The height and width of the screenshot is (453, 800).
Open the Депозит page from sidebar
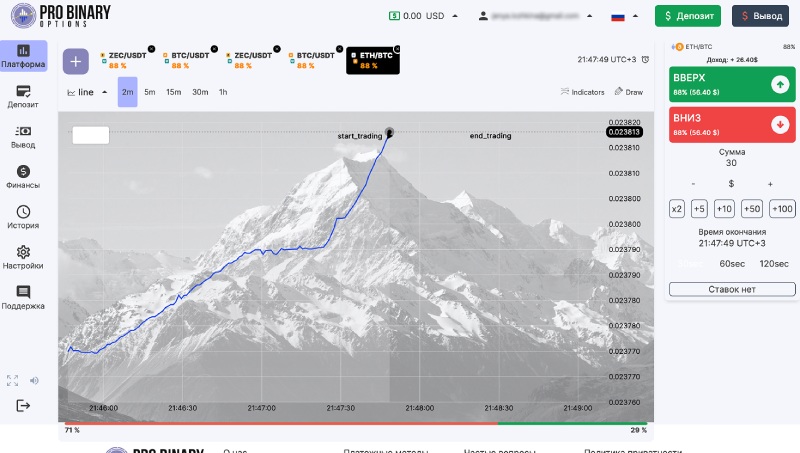tap(23, 97)
